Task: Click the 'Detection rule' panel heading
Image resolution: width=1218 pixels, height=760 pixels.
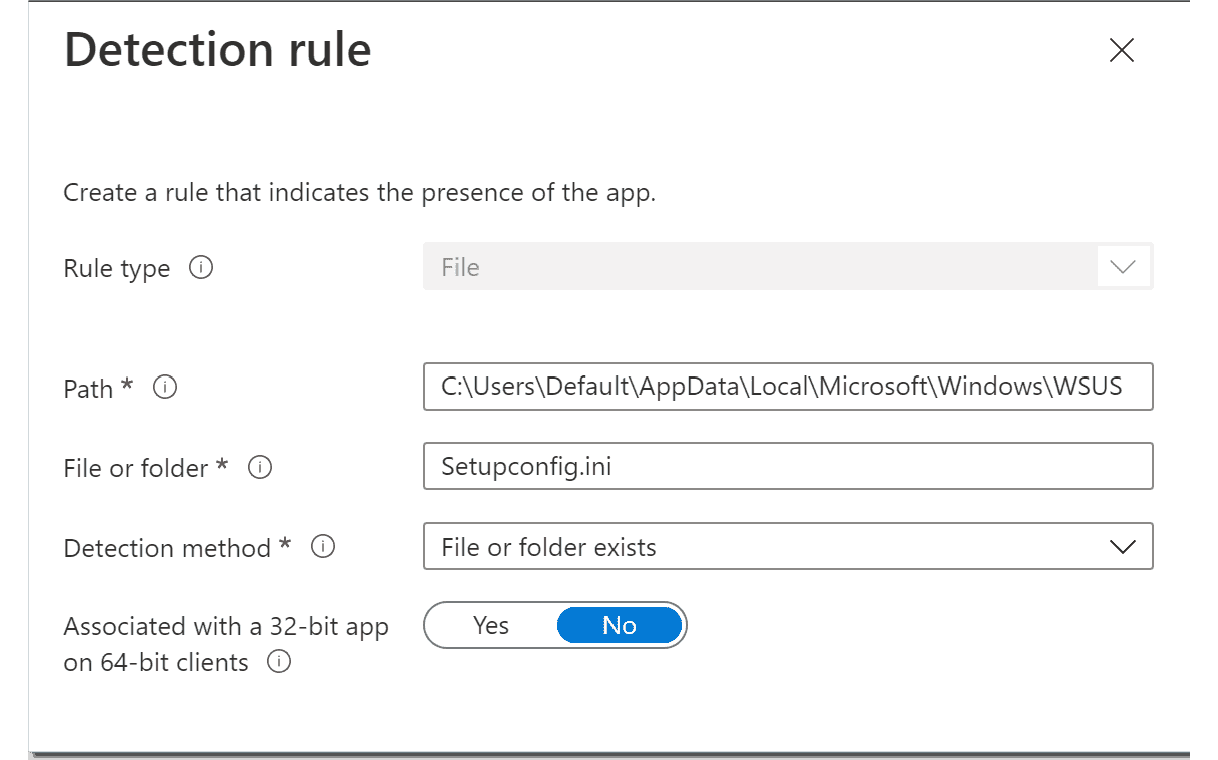Action: tap(217, 50)
